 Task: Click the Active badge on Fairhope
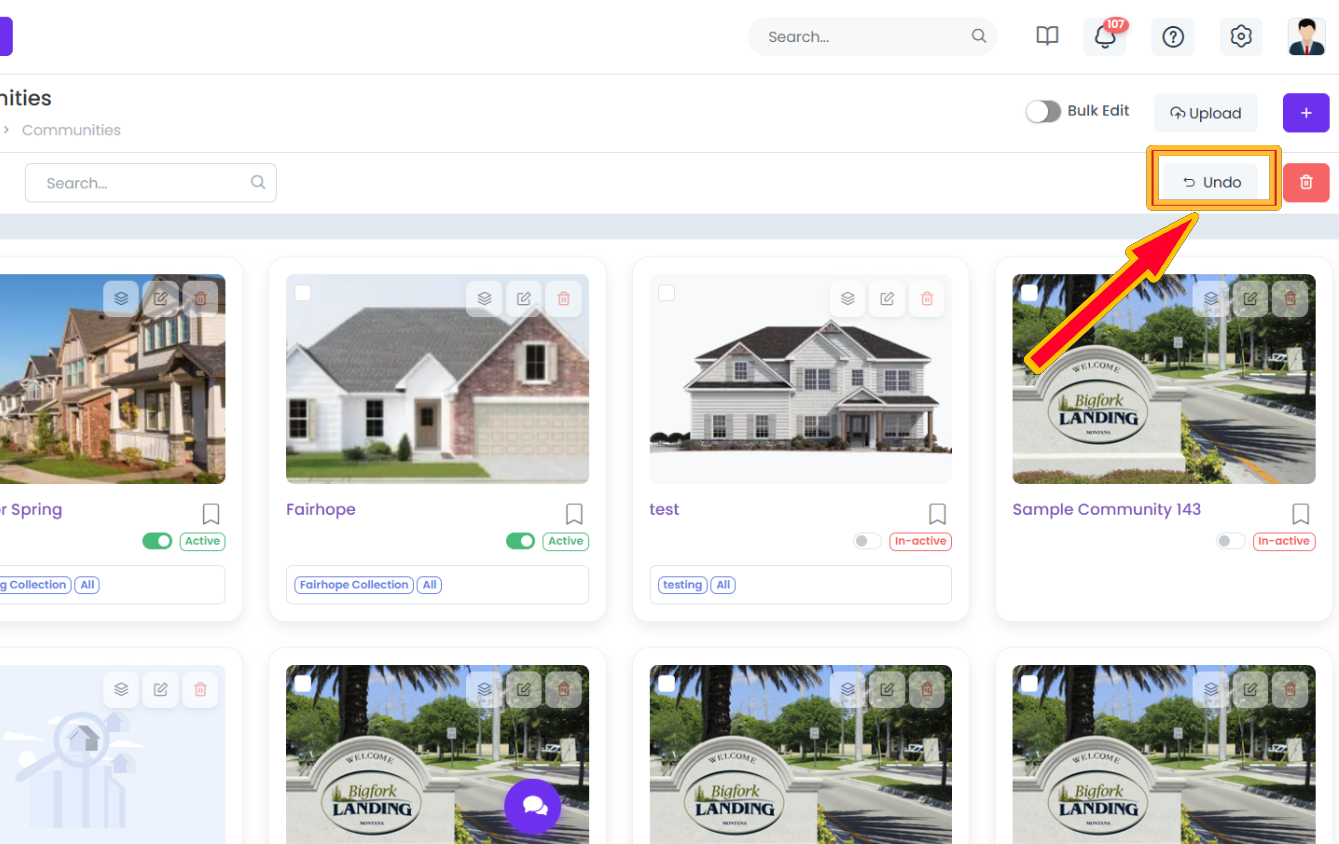tap(565, 541)
